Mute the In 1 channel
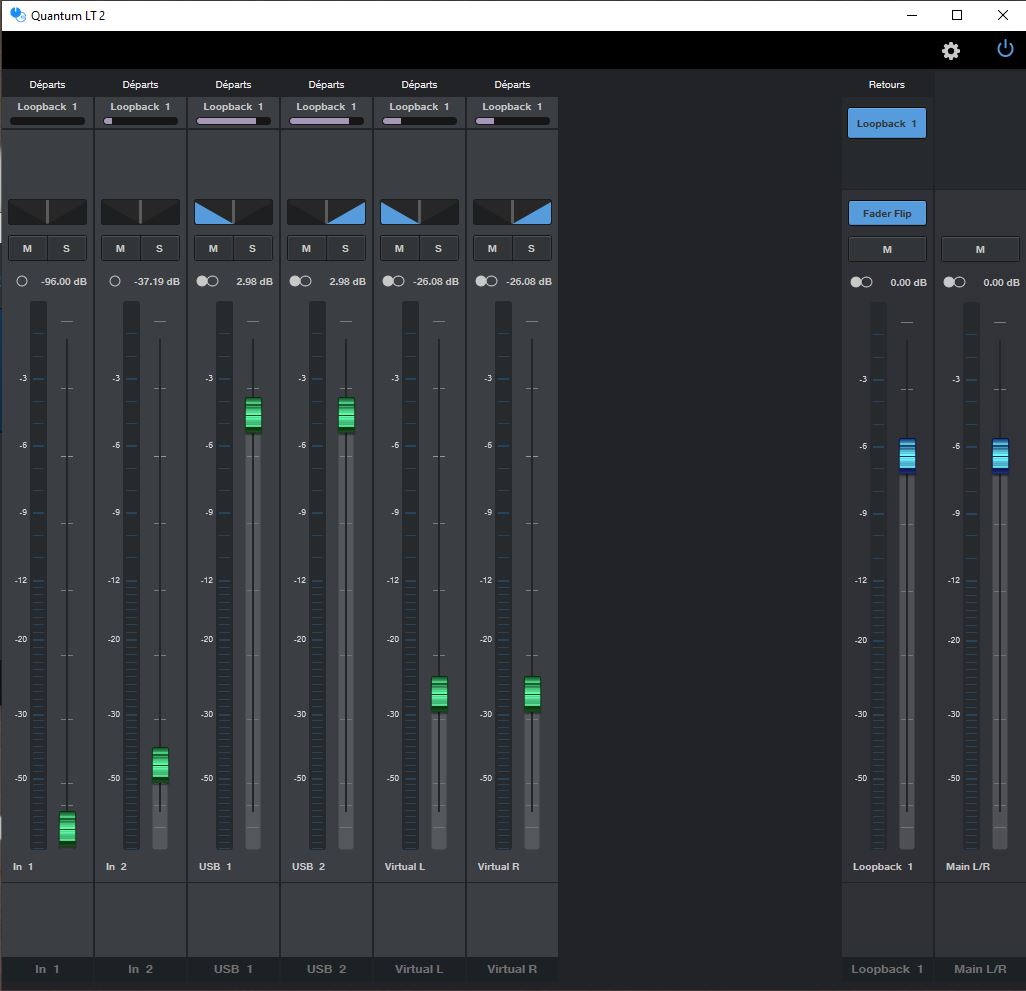Image resolution: width=1026 pixels, height=991 pixels. [x=27, y=248]
